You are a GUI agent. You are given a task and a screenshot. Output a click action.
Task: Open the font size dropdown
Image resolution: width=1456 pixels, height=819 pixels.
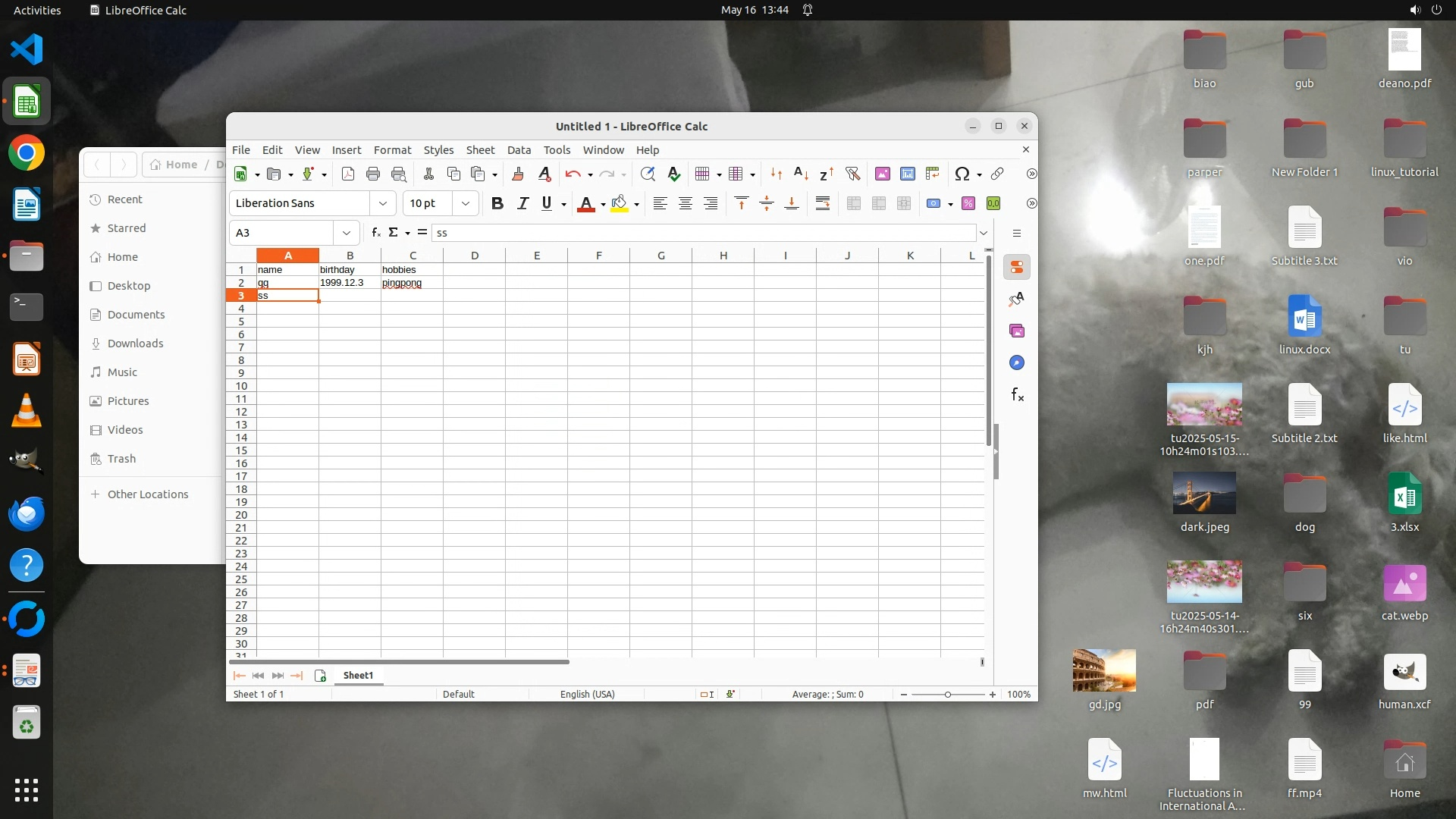[x=466, y=203]
